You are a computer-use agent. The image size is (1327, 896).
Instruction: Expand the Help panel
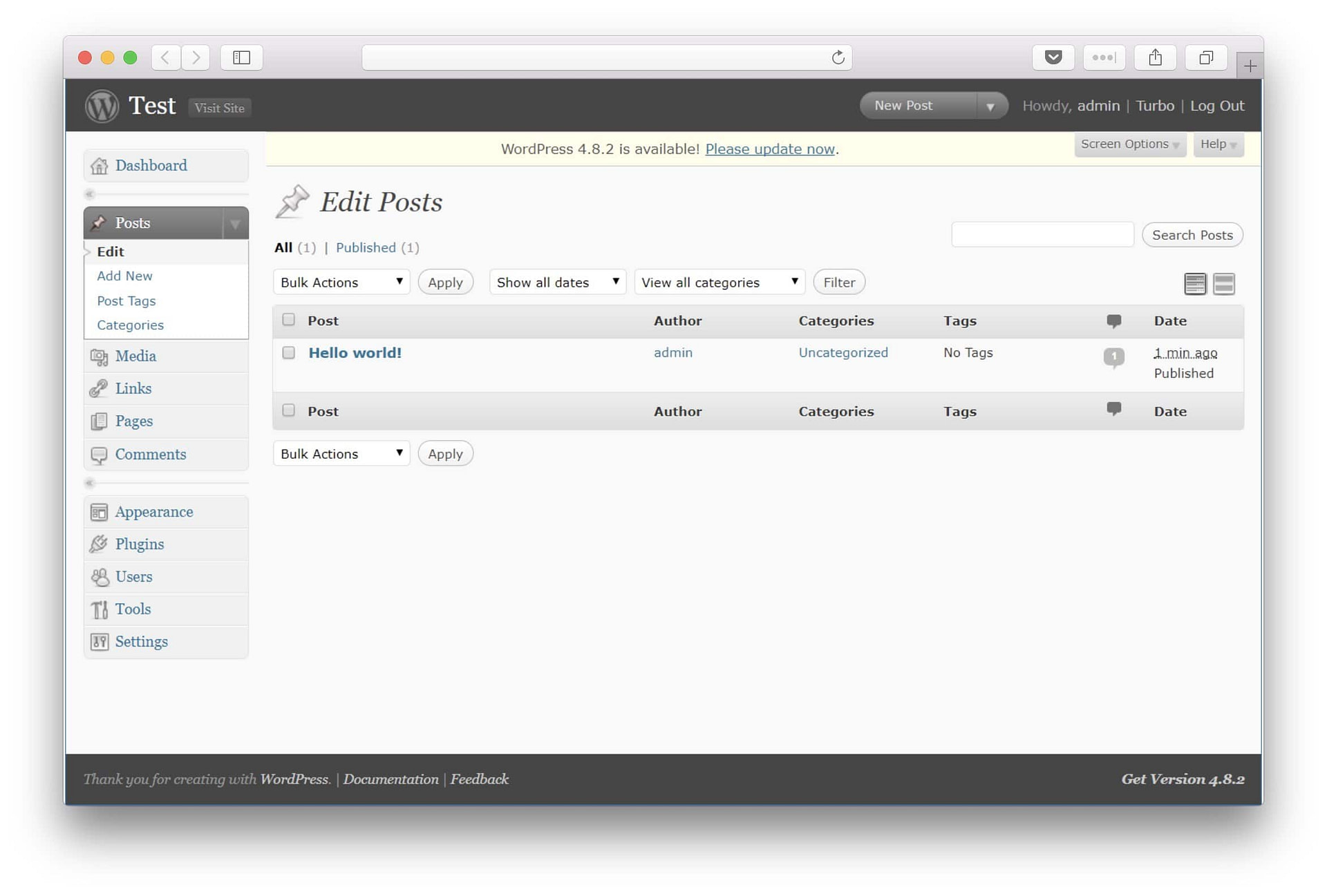click(x=1218, y=144)
